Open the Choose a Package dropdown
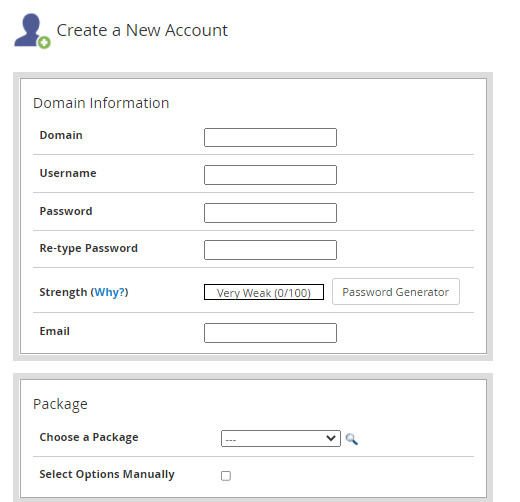The image size is (520, 502). (x=281, y=438)
